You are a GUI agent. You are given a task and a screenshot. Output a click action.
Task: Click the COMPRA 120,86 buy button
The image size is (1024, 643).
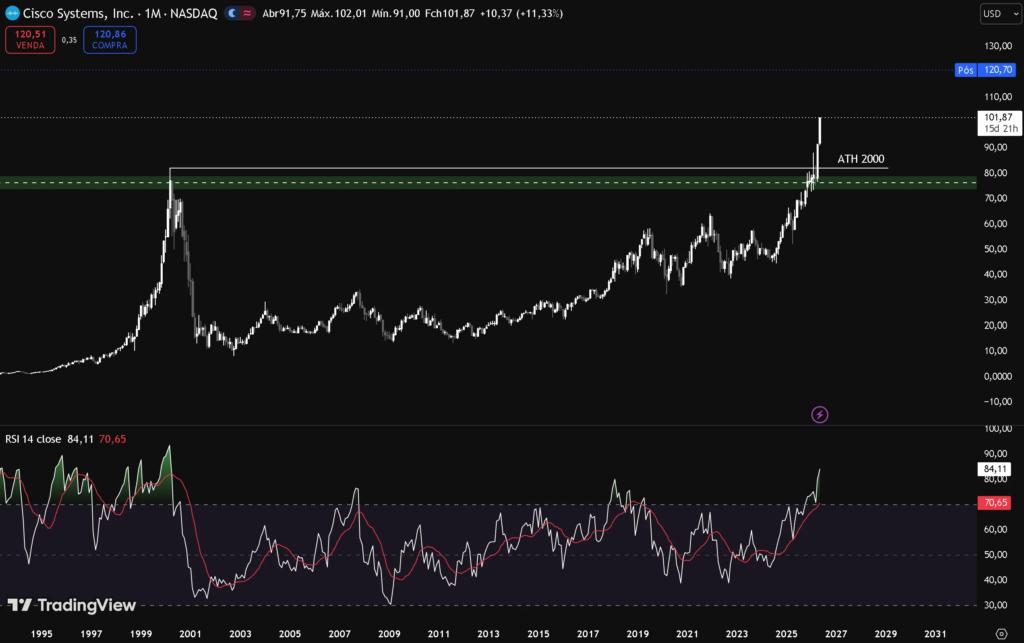(110, 40)
